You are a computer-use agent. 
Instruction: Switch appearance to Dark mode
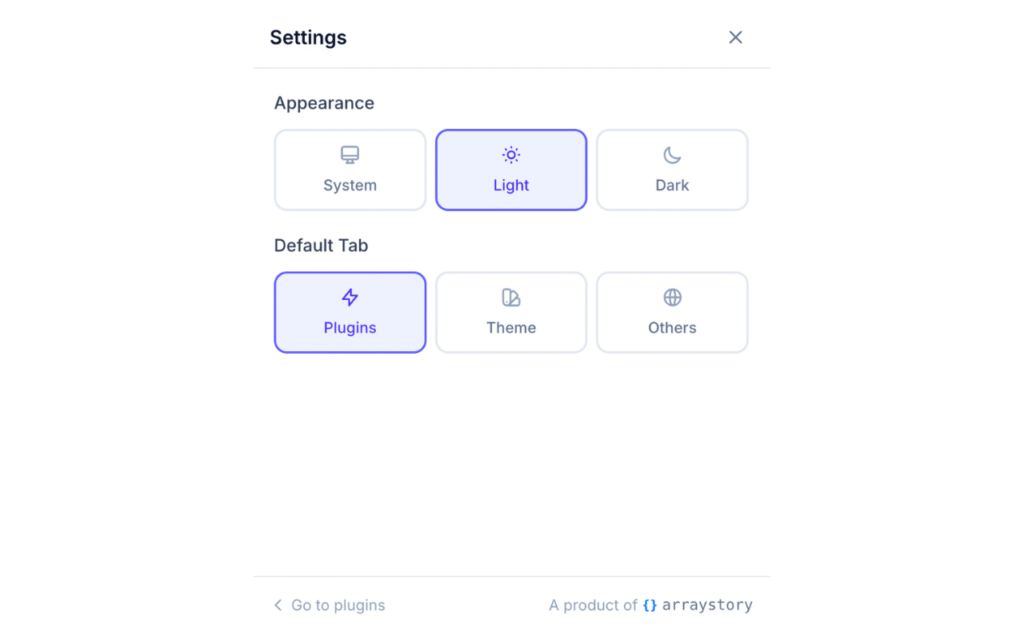671,170
